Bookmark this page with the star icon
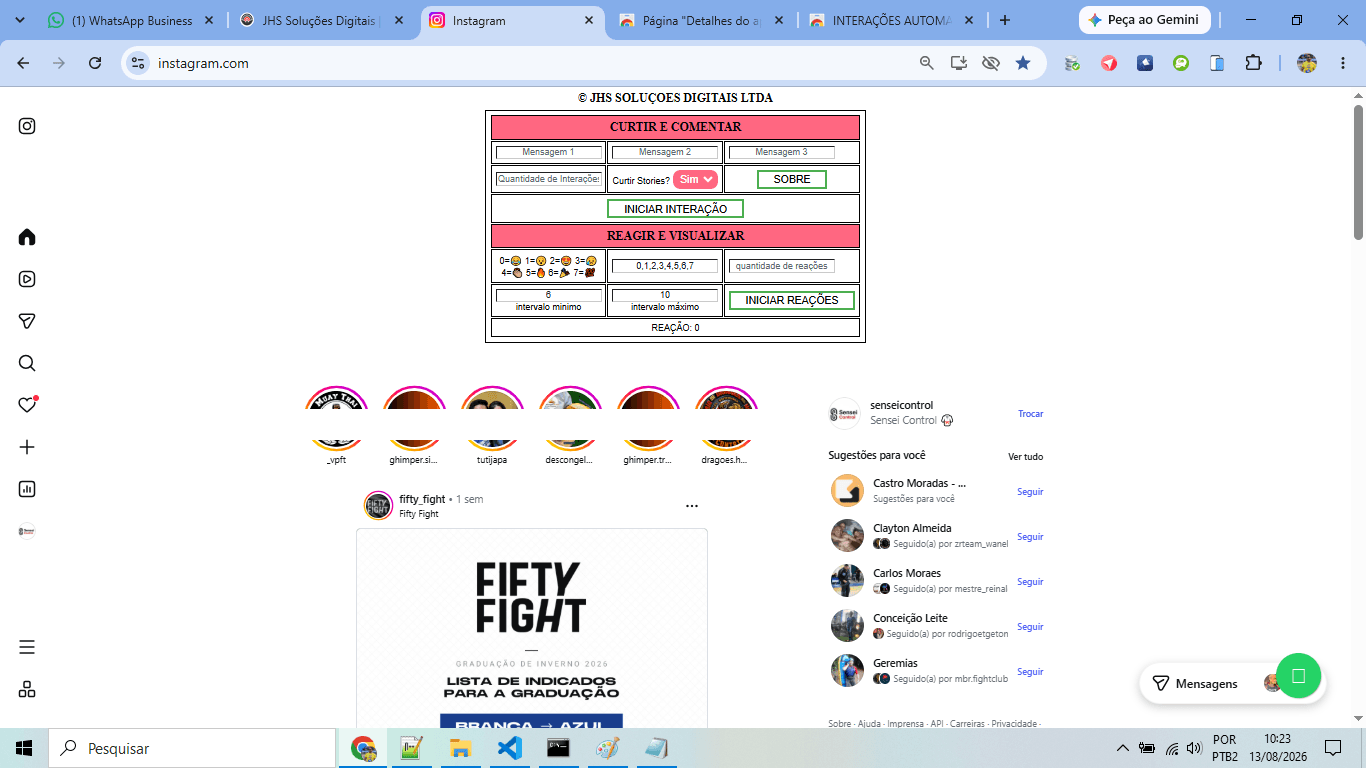The width and height of the screenshot is (1366, 768). tap(1023, 63)
